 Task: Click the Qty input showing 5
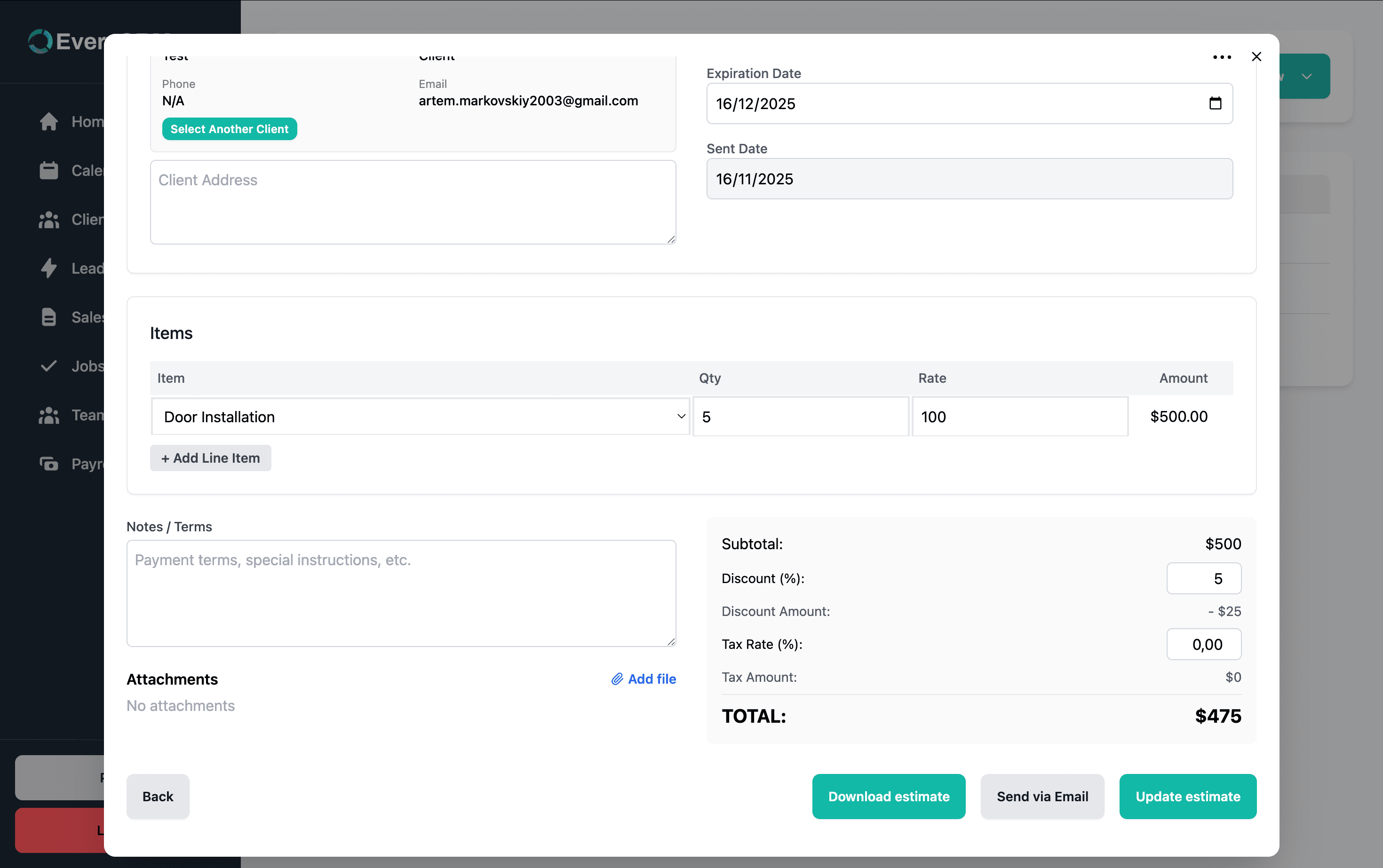coord(801,417)
